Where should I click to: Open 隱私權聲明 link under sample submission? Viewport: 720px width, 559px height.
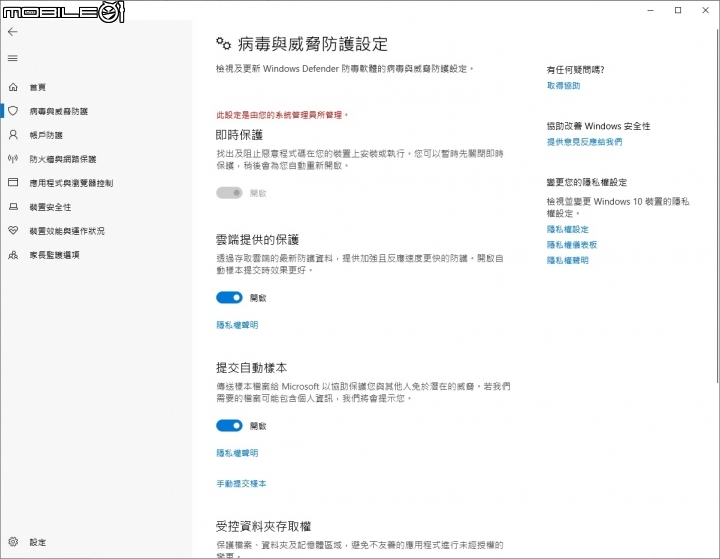click(237, 453)
